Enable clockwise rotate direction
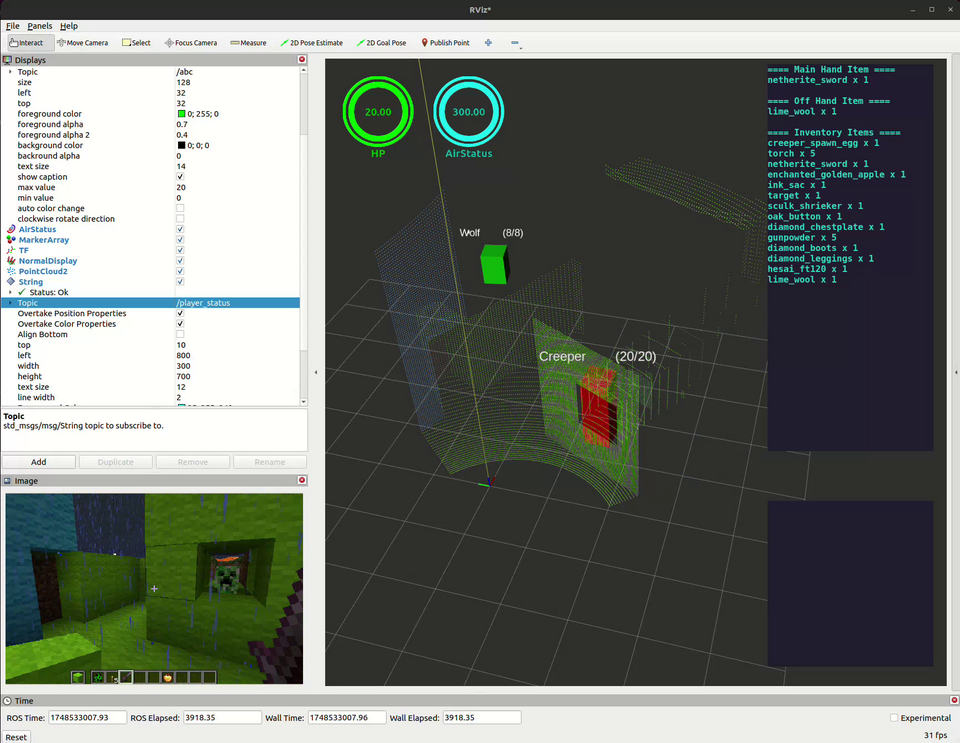960x743 pixels. tap(180, 218)
